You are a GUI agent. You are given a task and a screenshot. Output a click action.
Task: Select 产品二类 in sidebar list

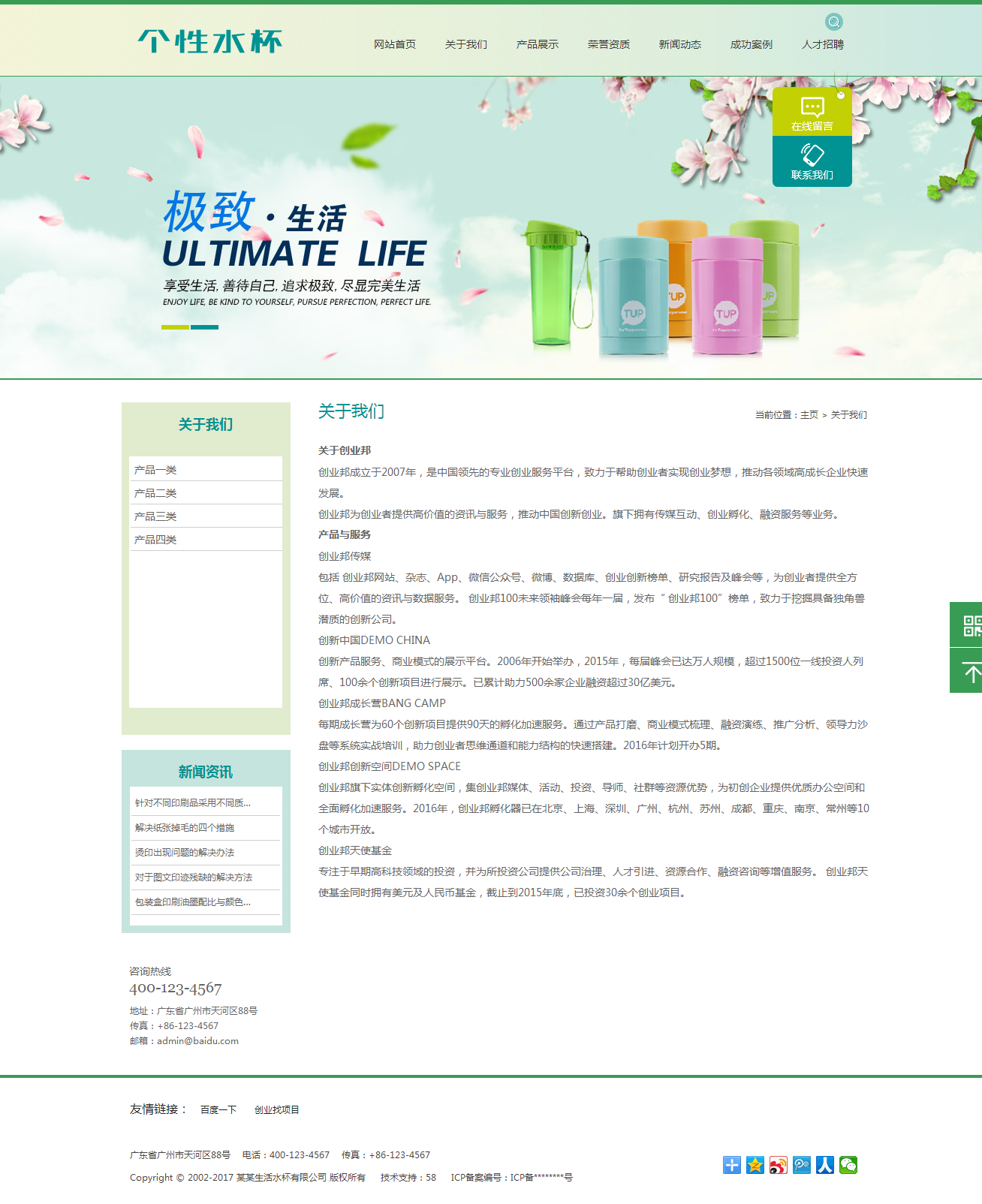tap(155, 493)
